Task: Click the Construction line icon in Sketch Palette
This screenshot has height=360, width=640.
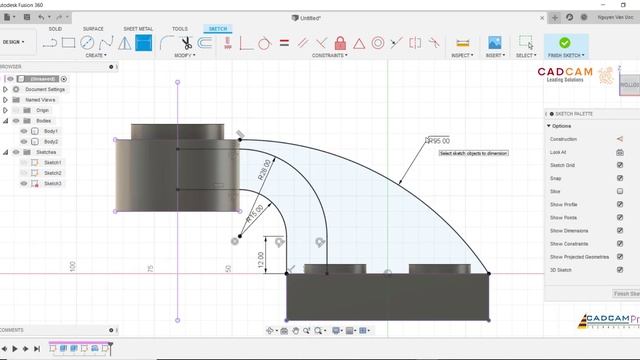Action: (620, 139)
